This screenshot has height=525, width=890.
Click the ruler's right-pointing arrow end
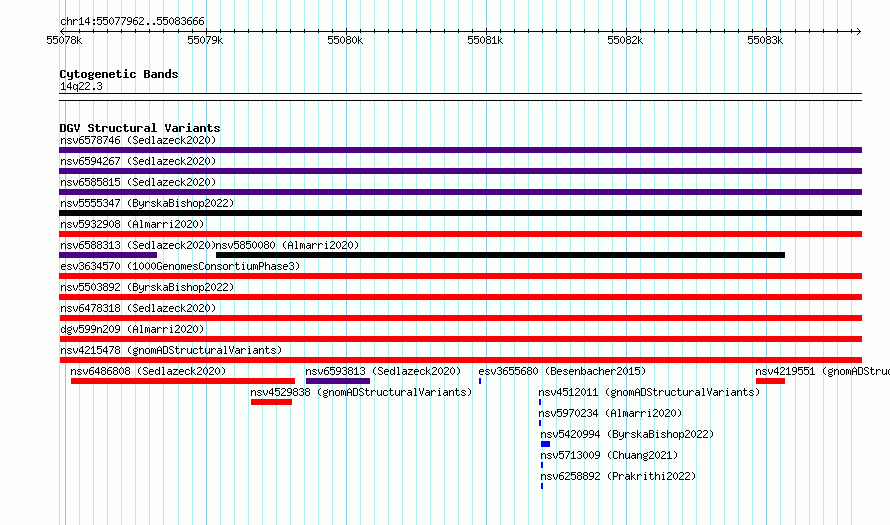coord(858,31)
